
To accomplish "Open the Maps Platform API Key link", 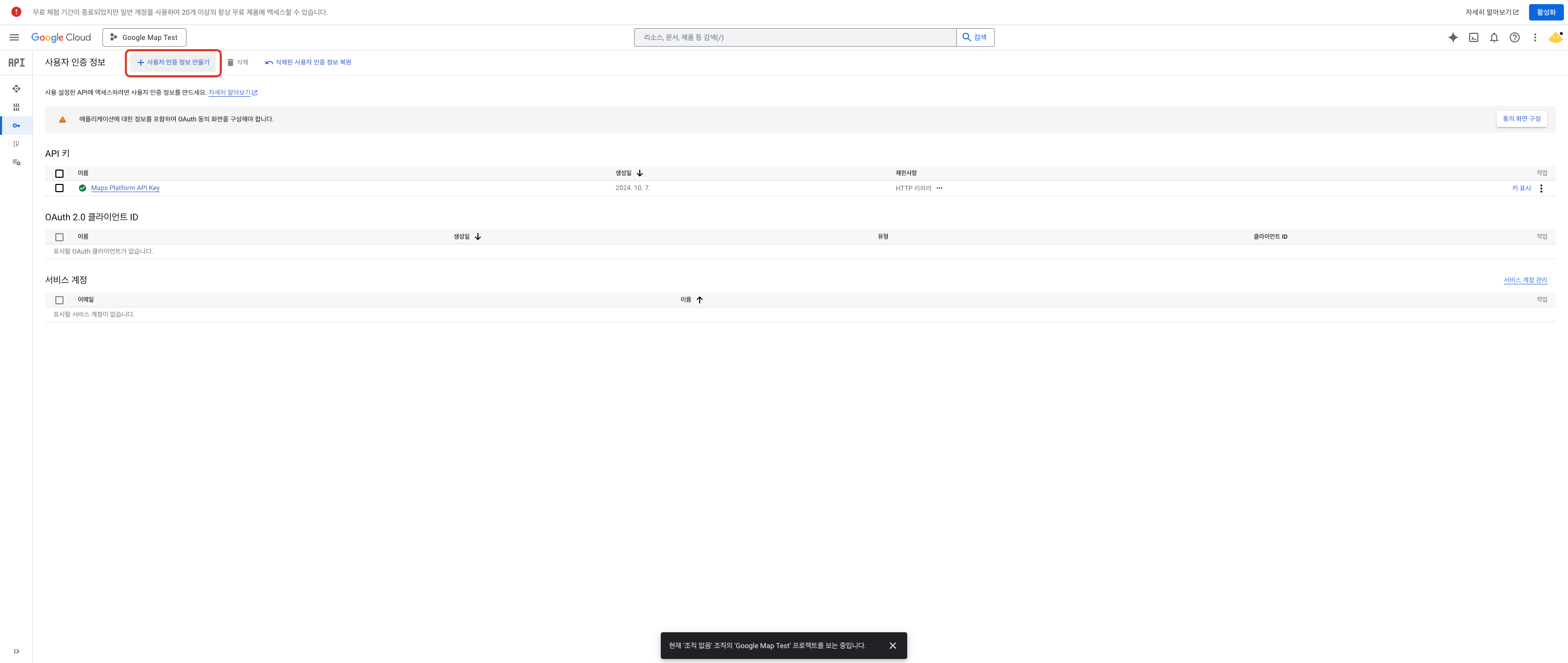I will pos(125,188).
